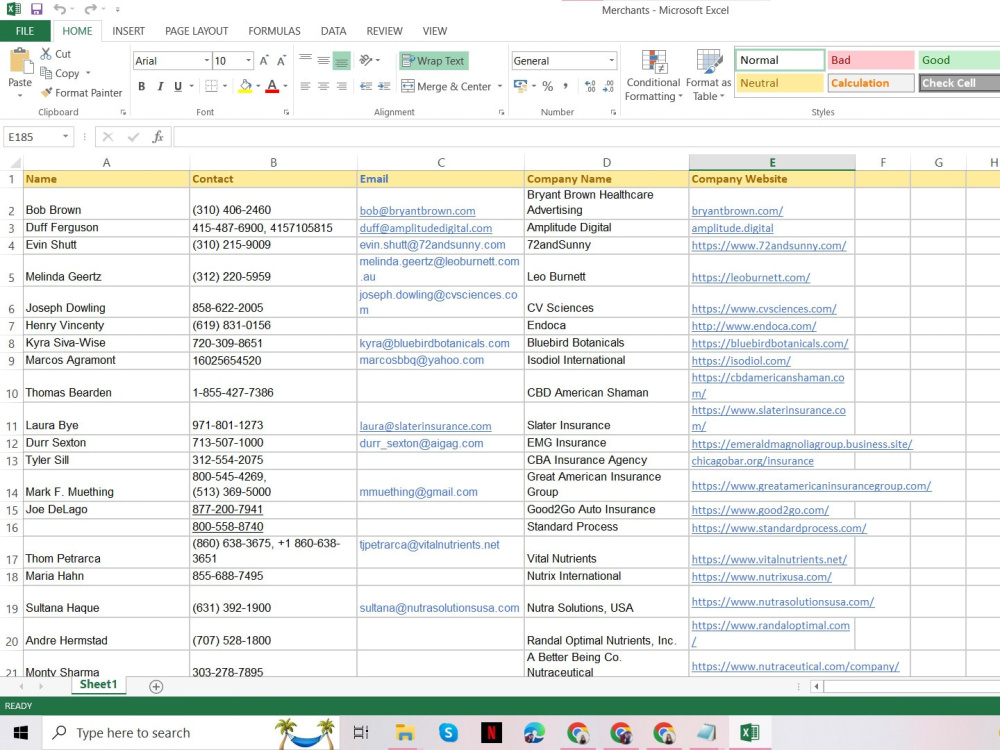Toggle Underline formatting
This screenshot has width=1000, height=750.
[177, 86]
